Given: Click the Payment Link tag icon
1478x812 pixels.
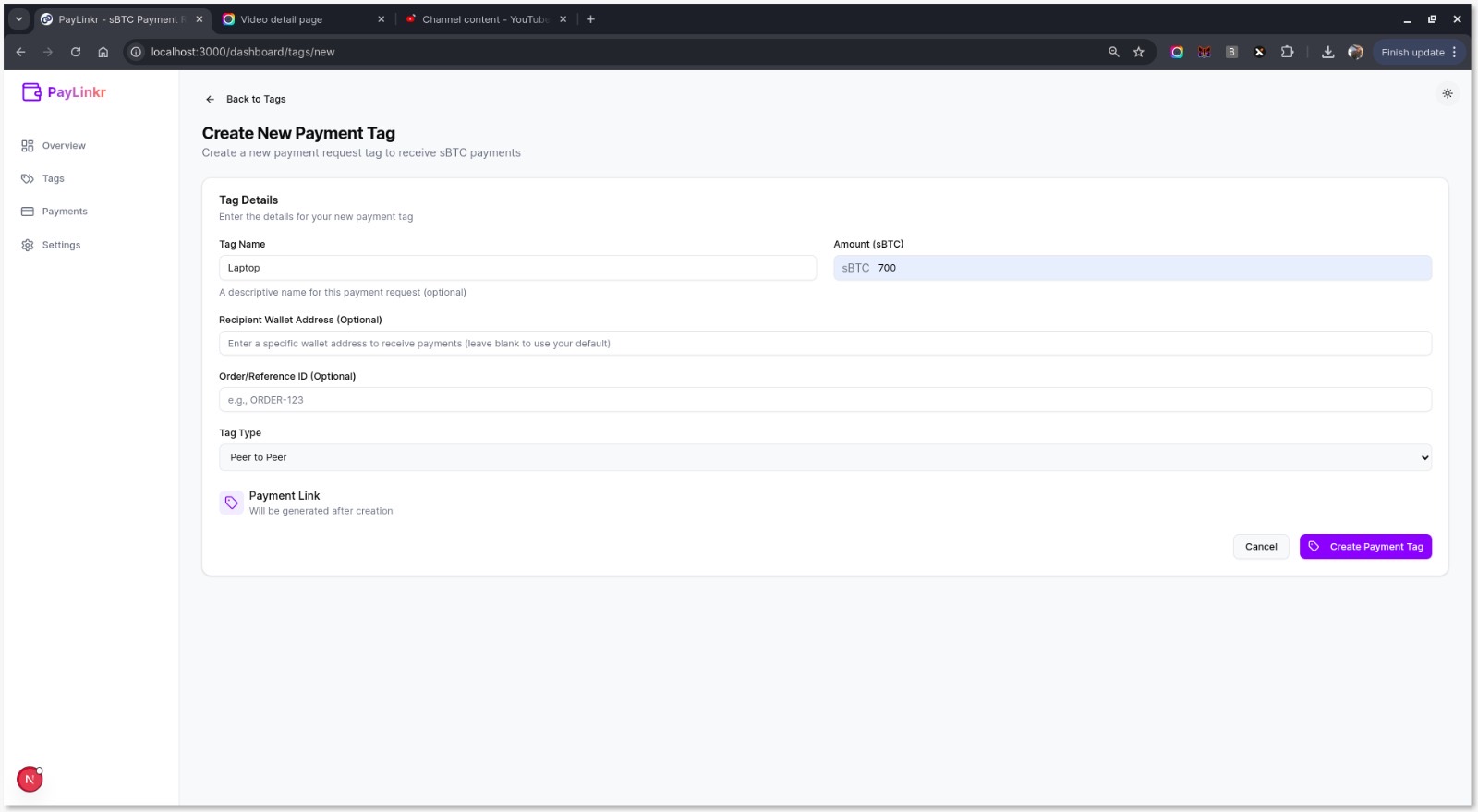Looking at the screenshot, I should (x=231, y=503).
